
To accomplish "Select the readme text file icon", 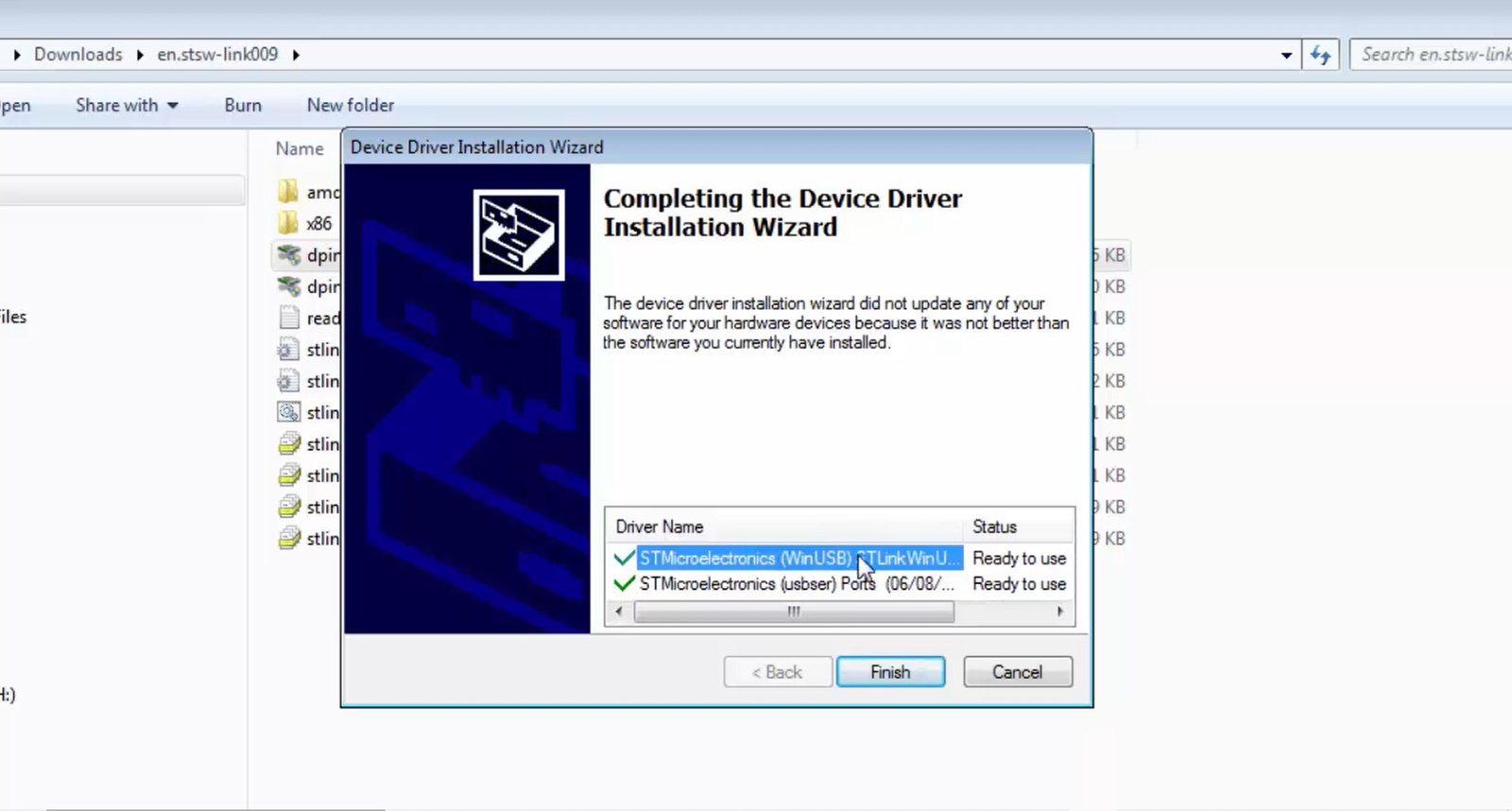I will pos(289,318).
